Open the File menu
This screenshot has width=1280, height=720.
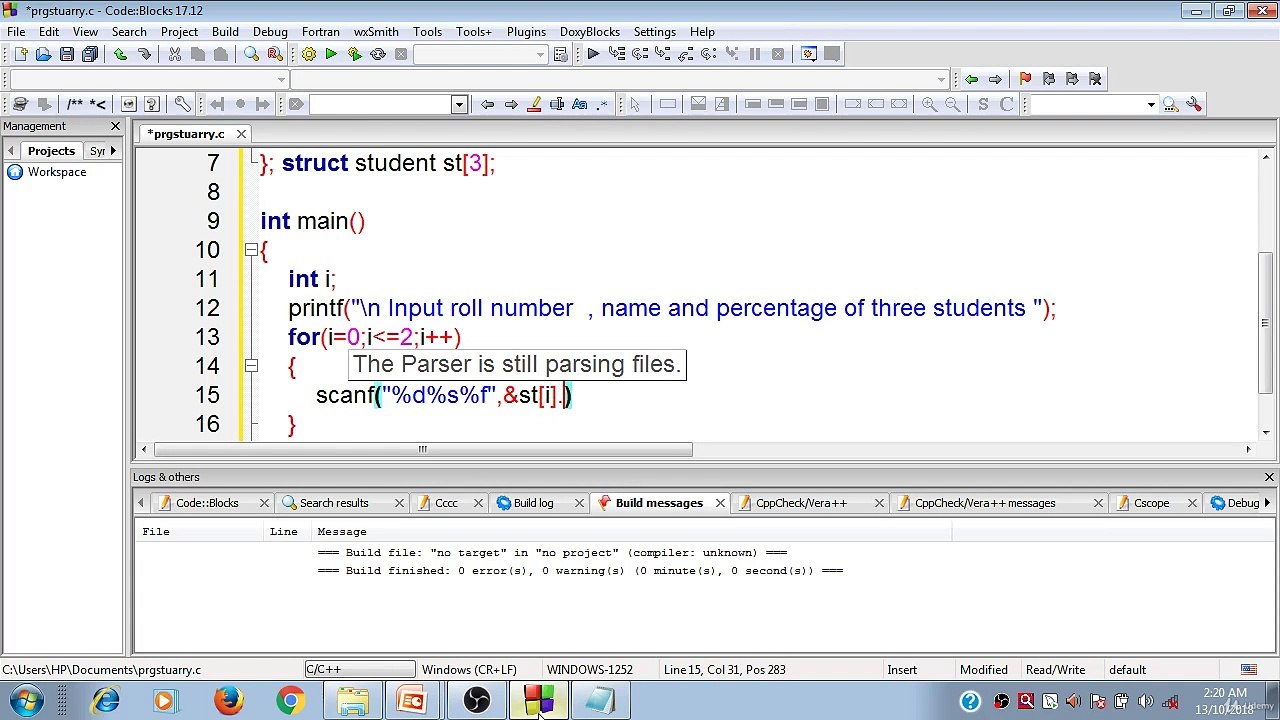click(16, 32)
